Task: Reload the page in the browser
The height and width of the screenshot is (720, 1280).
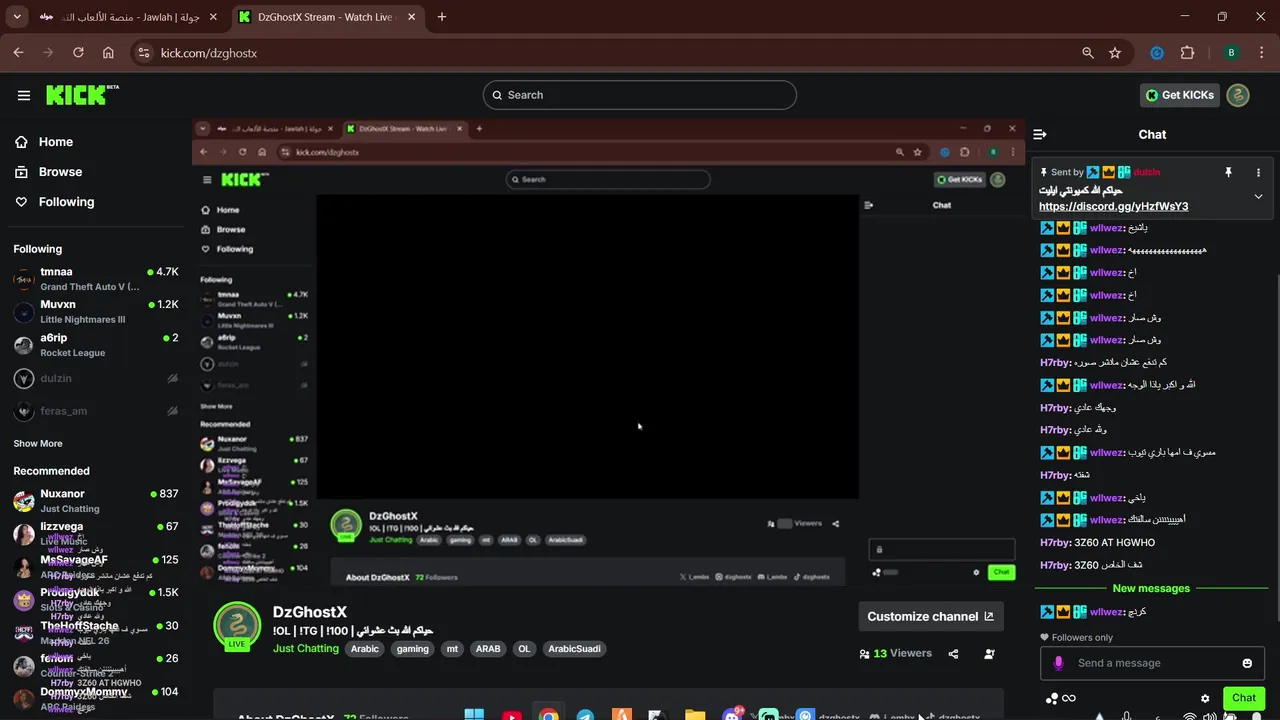Action: click(78, 53)
